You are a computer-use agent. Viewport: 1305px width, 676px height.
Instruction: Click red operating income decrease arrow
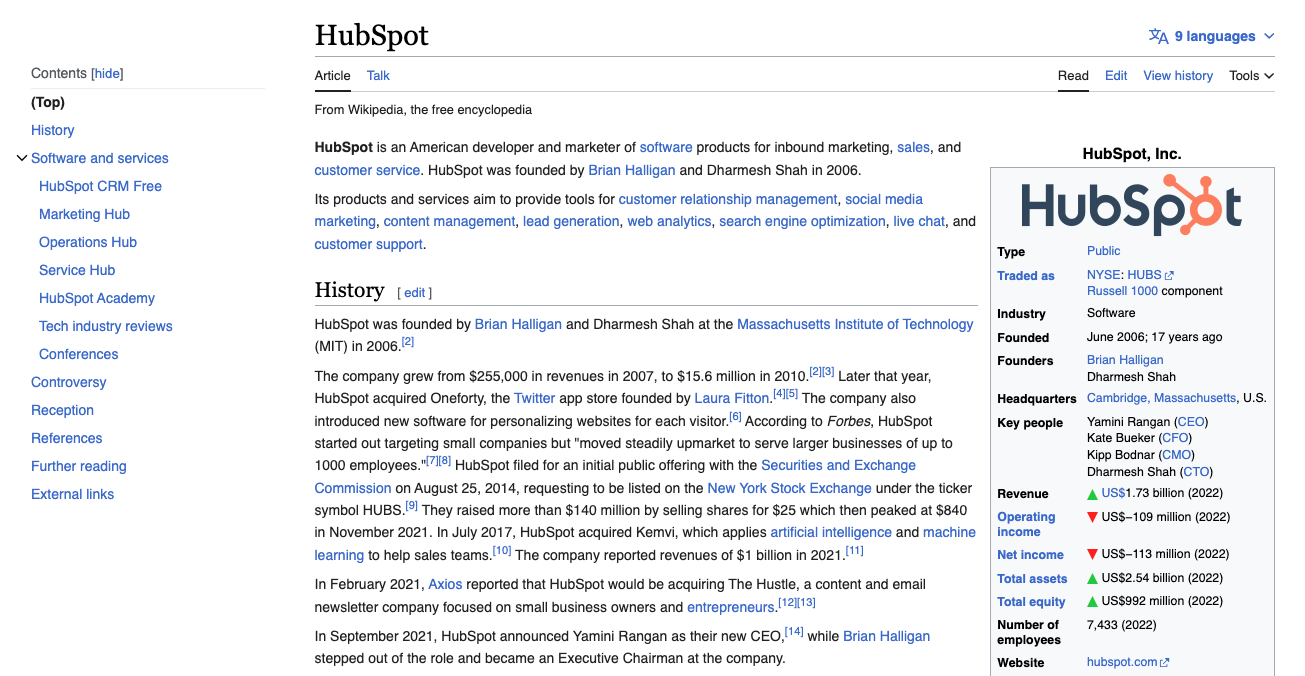1093,517
